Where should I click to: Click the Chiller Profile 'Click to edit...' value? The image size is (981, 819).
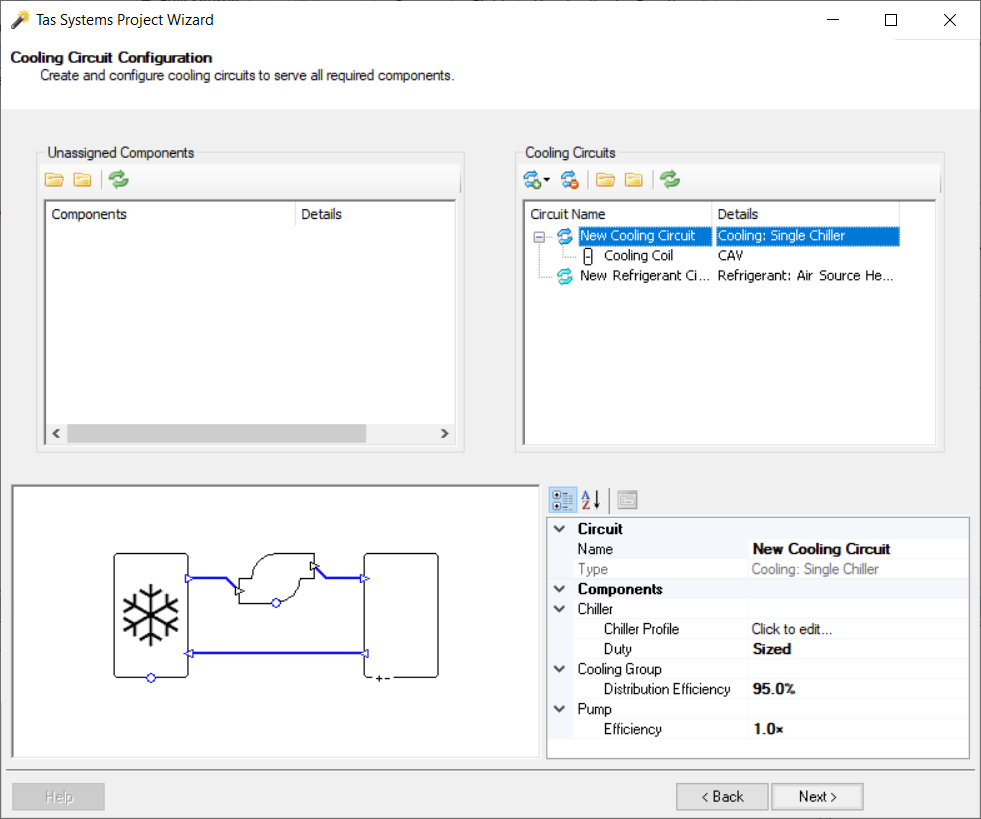point(858,629)
